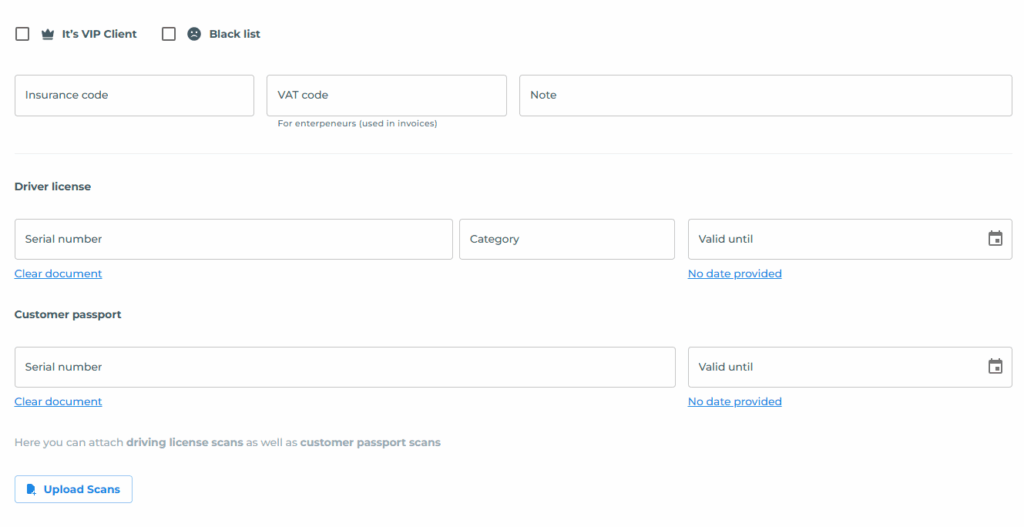Image resolution: width=1024 pixels, height=527 pixels.
Task: Clear document under Driver license
Action: coord(58,274)
